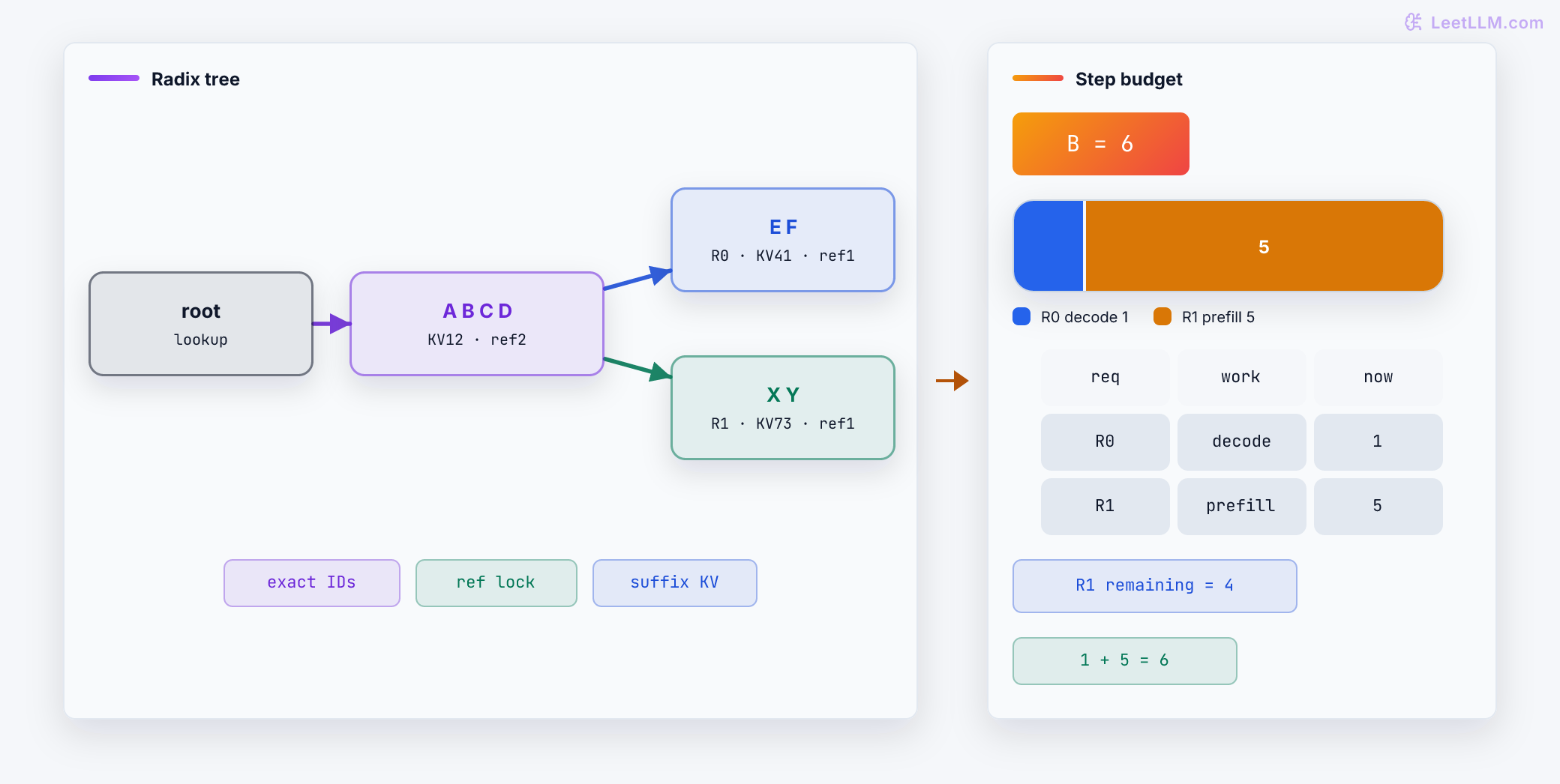The image size is (1560, 784).
Task: Click the R1 · KV73 · ref1 text
Action: pyautogui.click(x=783, y=424)
